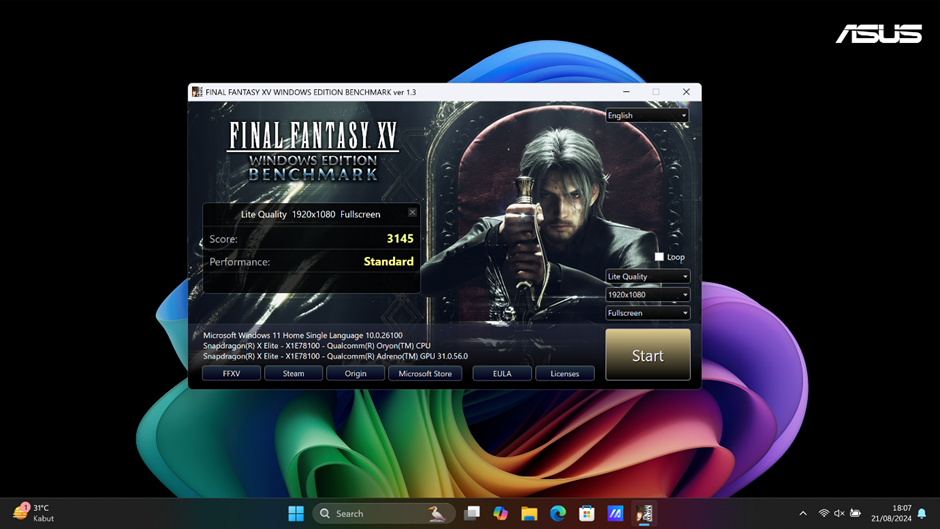The width and height of the screenshot is (940, 529).
Task: Open the Microsoft Store button
Action: [x=425, y=373]
